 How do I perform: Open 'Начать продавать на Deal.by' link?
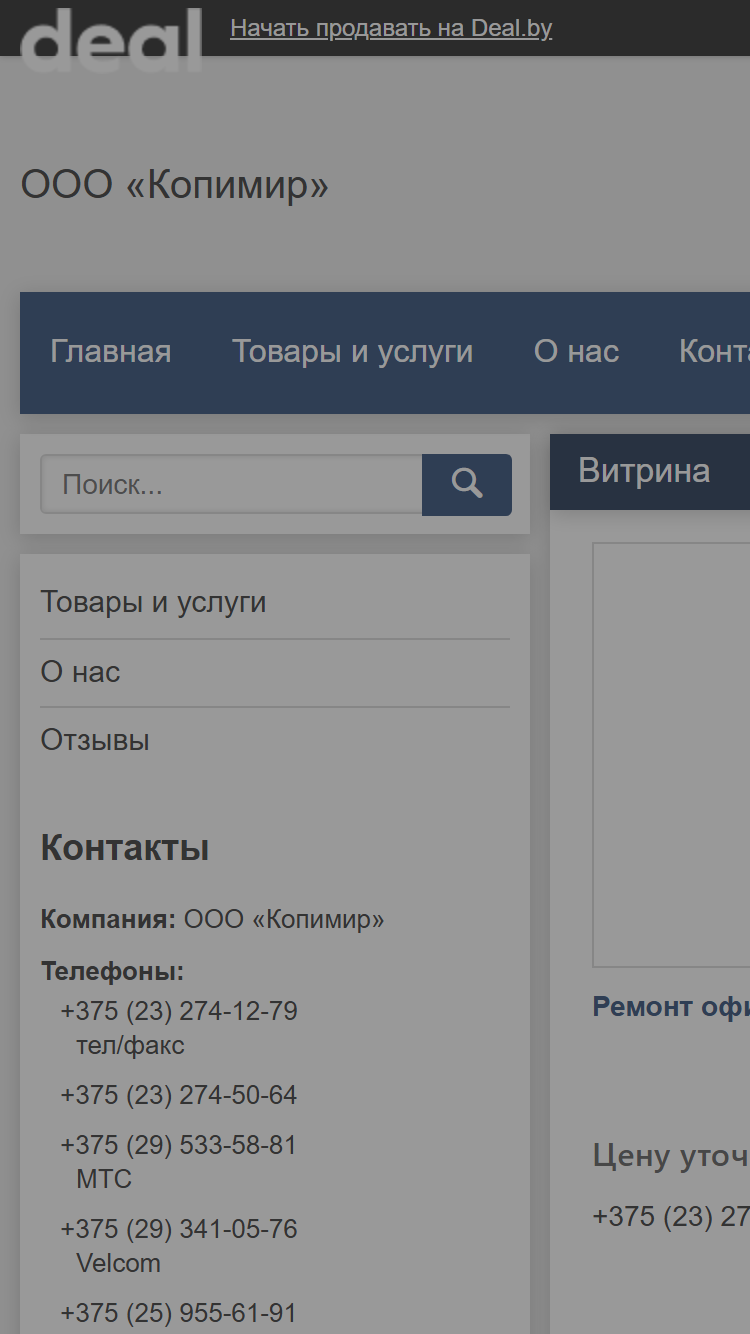(391, 28)
